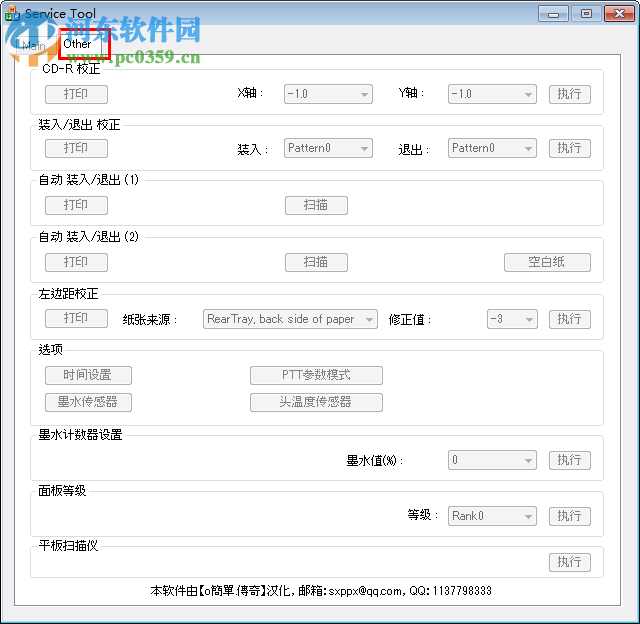Open the 等级 Rank0 dropdown
The height and width of the screenshot is (624, 640).
pos(492,516)
